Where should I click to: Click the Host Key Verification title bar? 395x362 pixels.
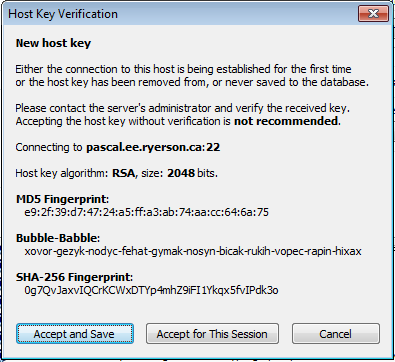[180, 14]
